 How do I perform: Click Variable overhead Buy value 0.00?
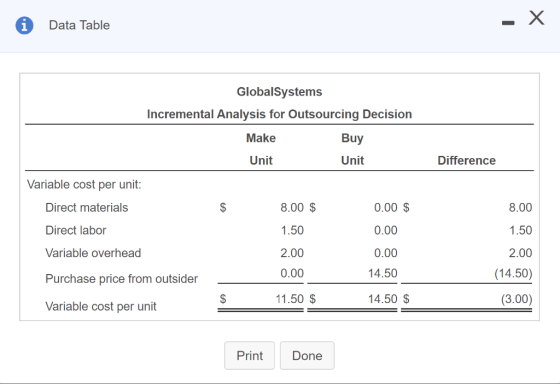click(385, 253)
